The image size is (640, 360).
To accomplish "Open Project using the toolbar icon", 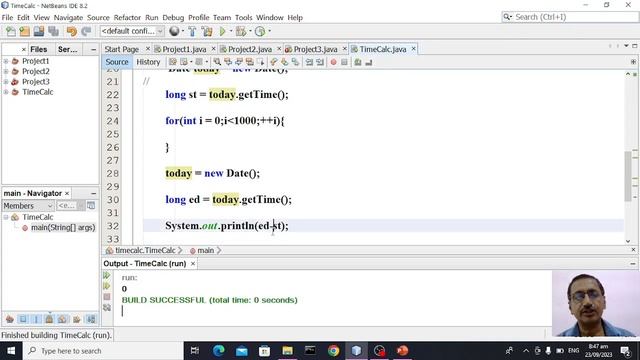I will click(x=39, y=31).
